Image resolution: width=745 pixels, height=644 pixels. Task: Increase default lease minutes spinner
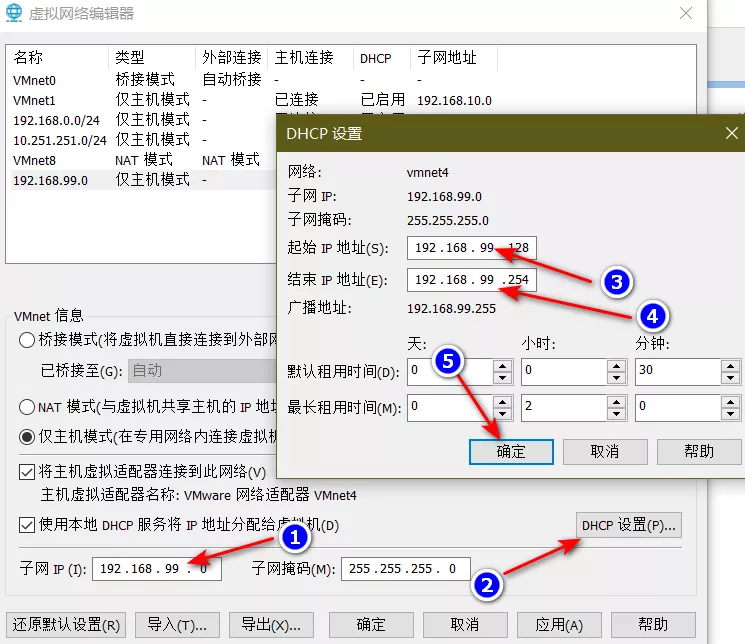730,366
